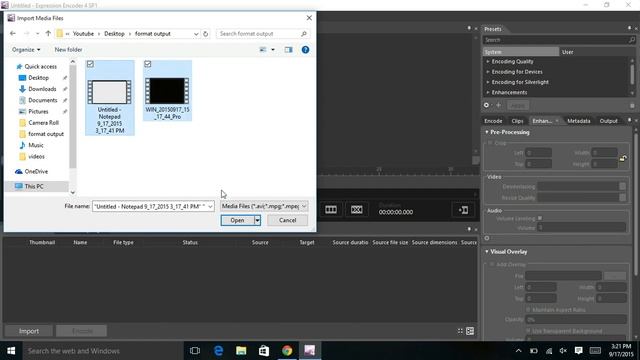Add a new preset with plus icon
The image size is (640, 360).
coord(498,105)
